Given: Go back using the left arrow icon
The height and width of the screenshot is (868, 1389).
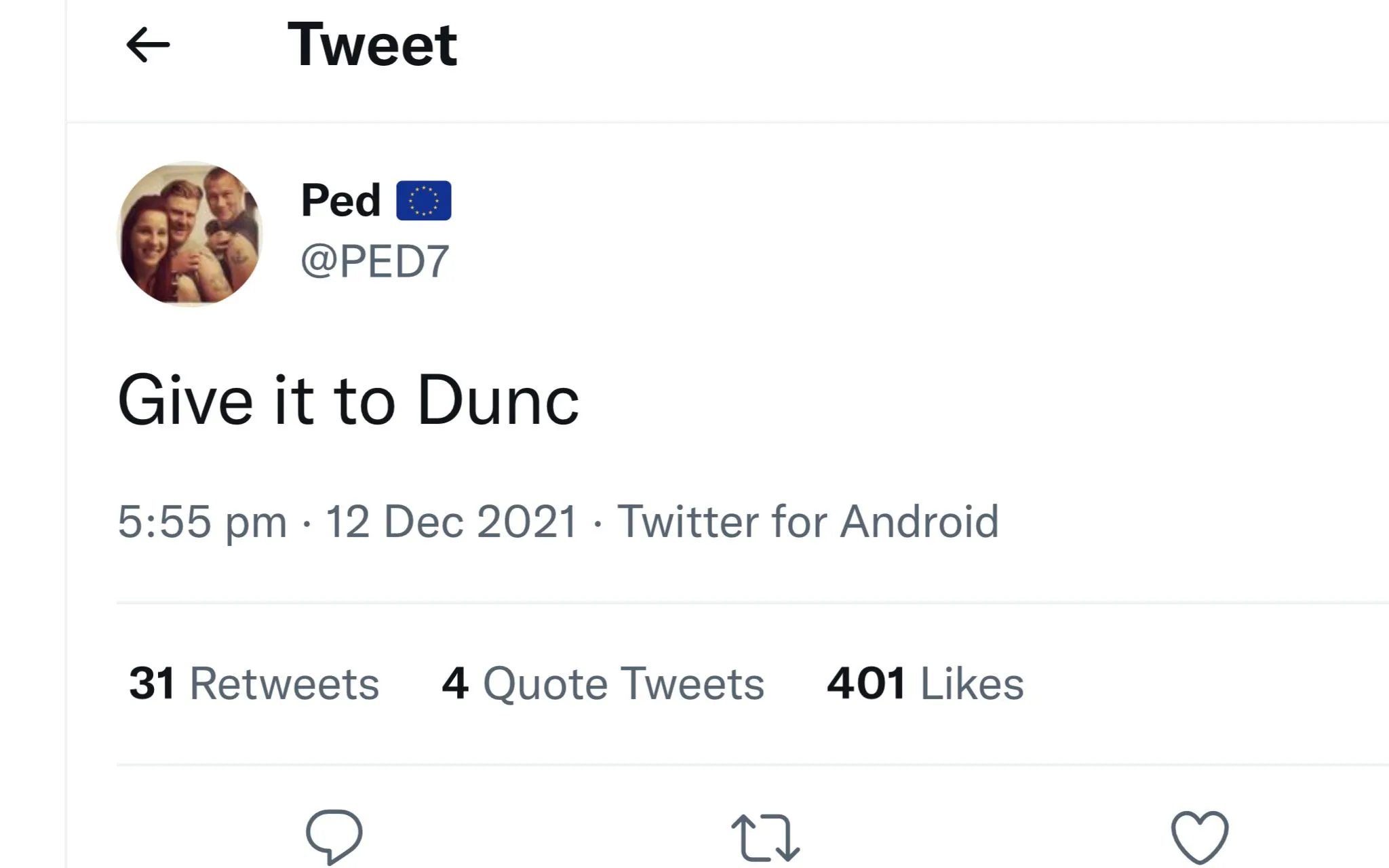Looking at the screenshot, I should (148, 45).
